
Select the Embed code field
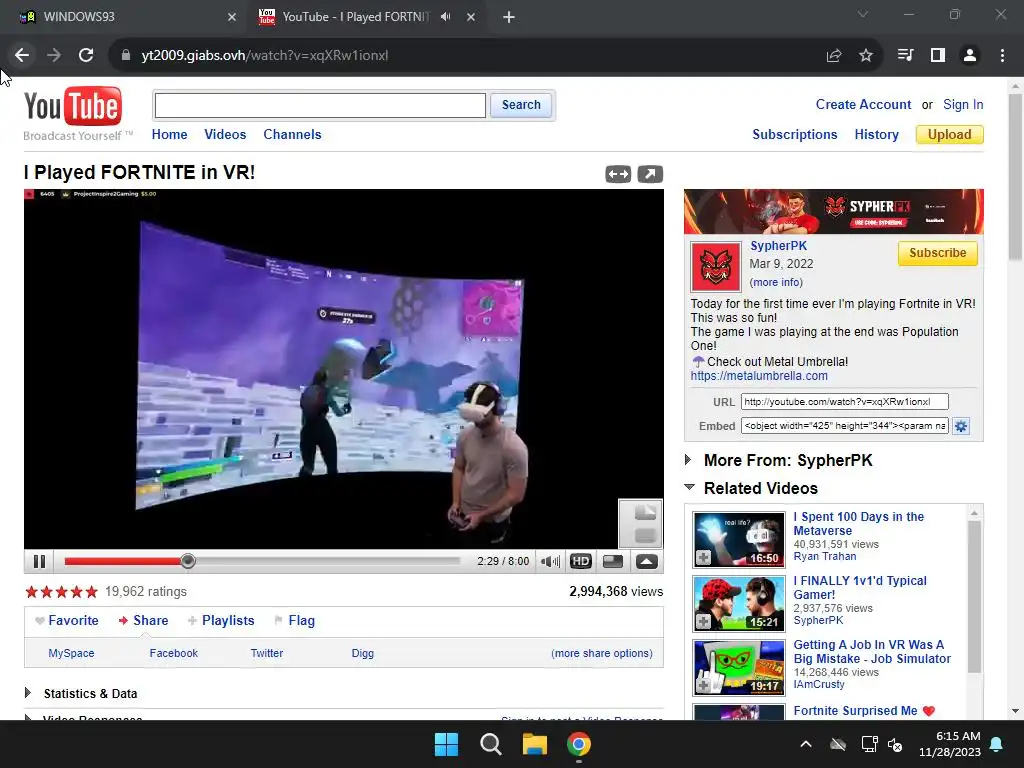click(x=844, y=426)
